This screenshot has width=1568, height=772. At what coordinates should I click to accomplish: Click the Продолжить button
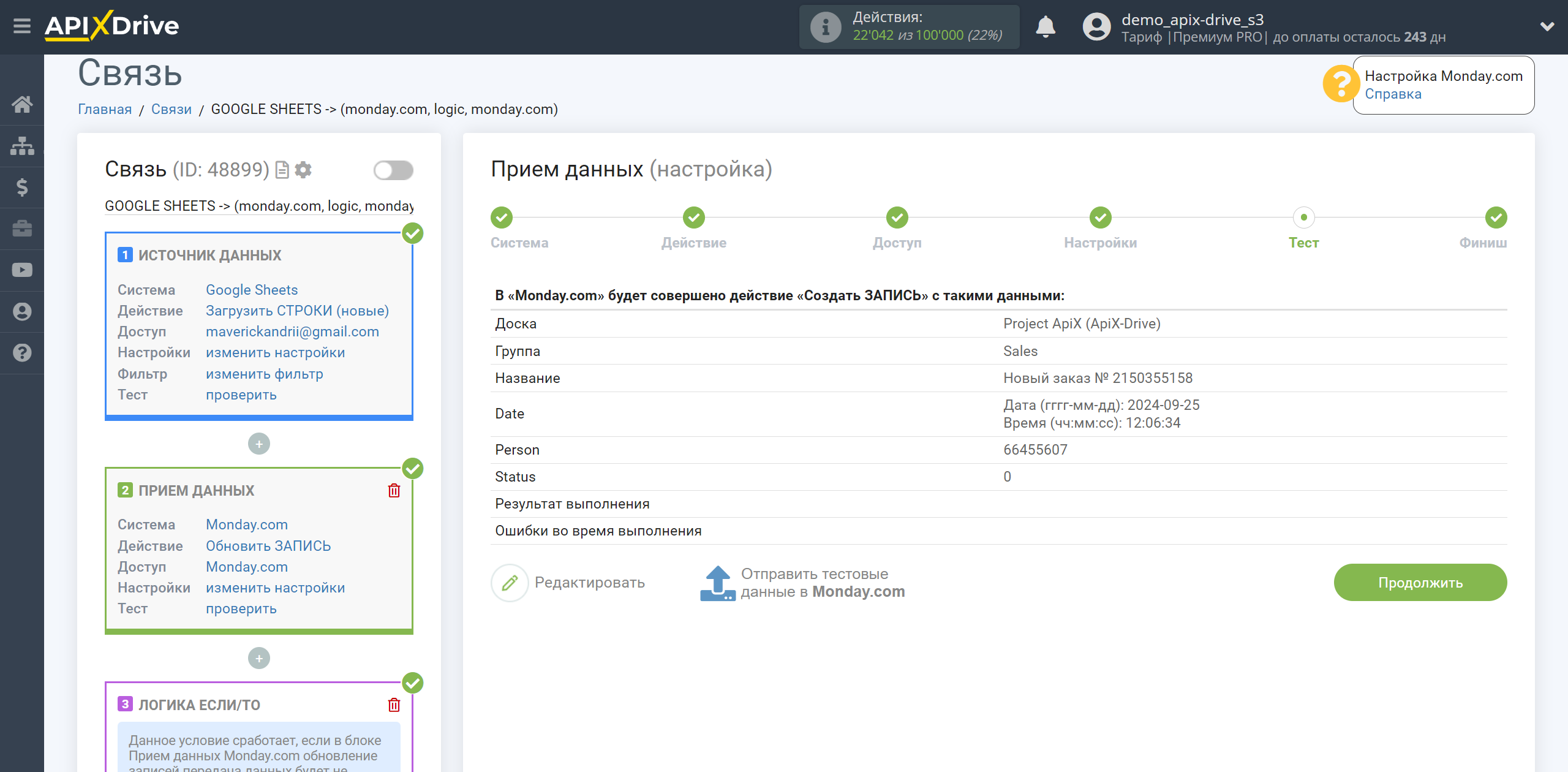(1420, 583)
